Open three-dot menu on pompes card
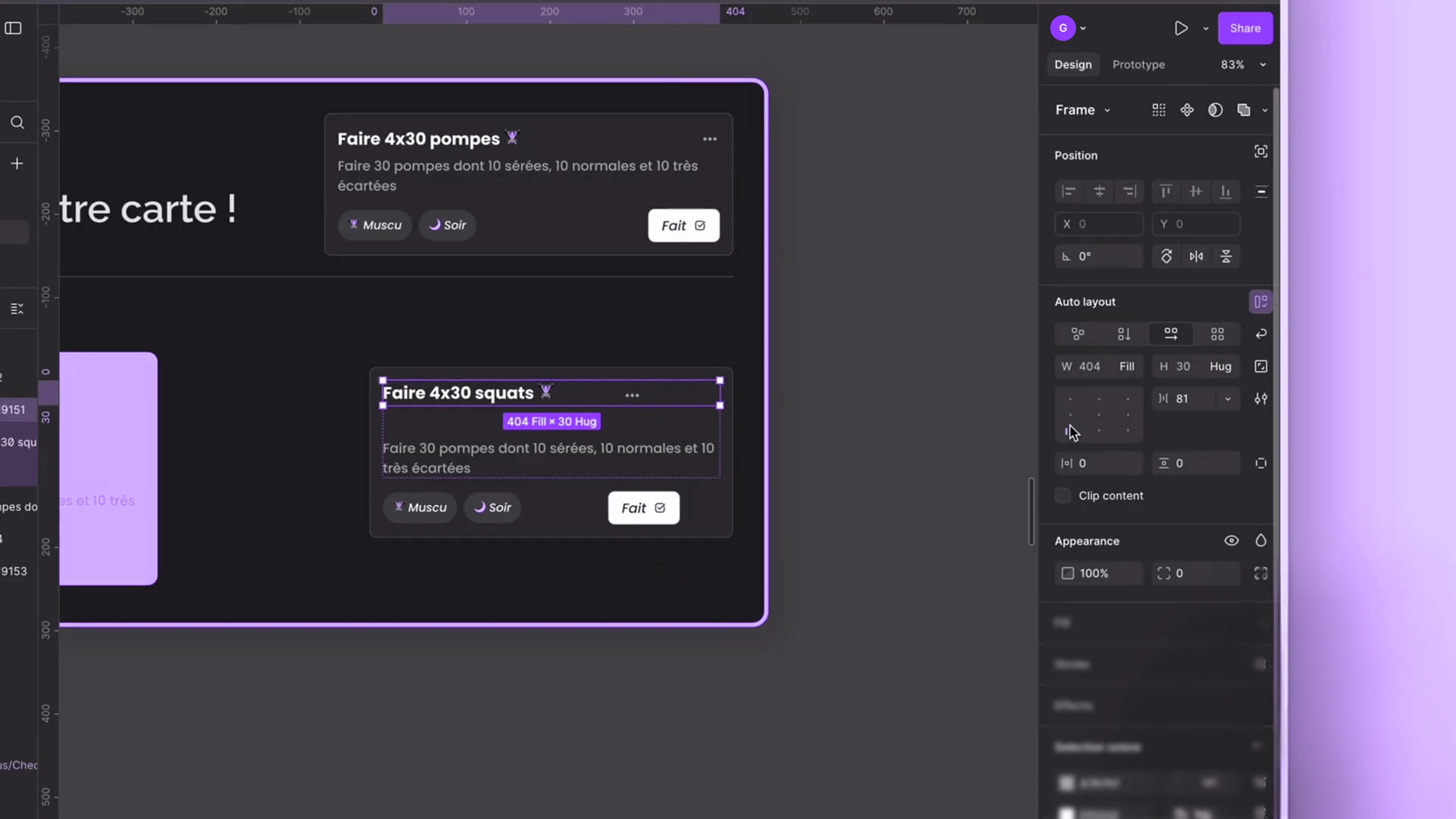 (x=710, y=139)
